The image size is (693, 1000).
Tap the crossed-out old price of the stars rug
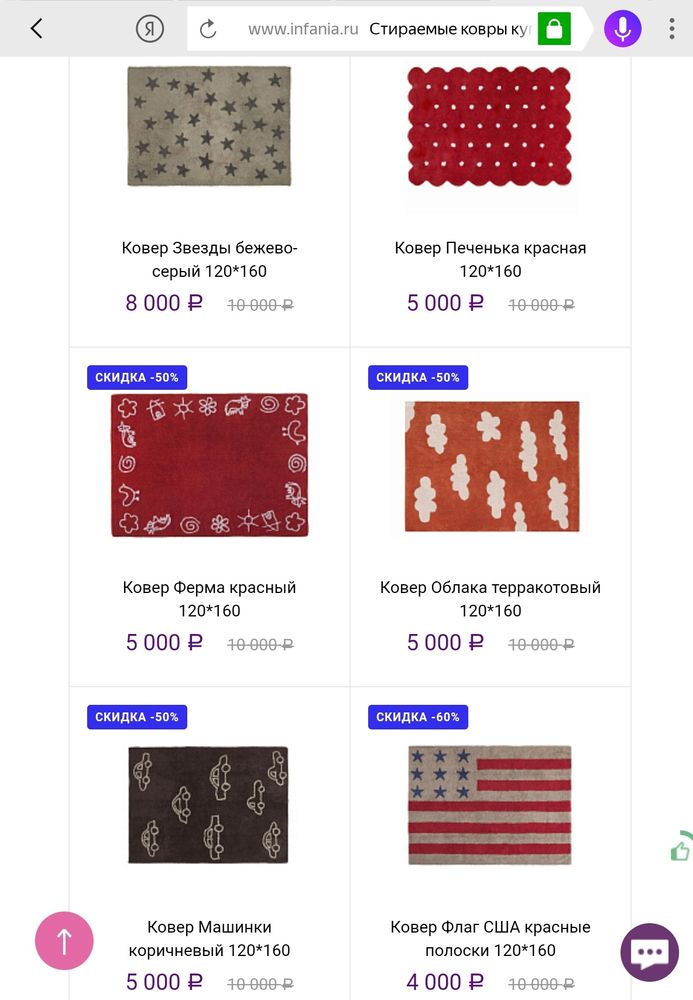pos(260,304)
